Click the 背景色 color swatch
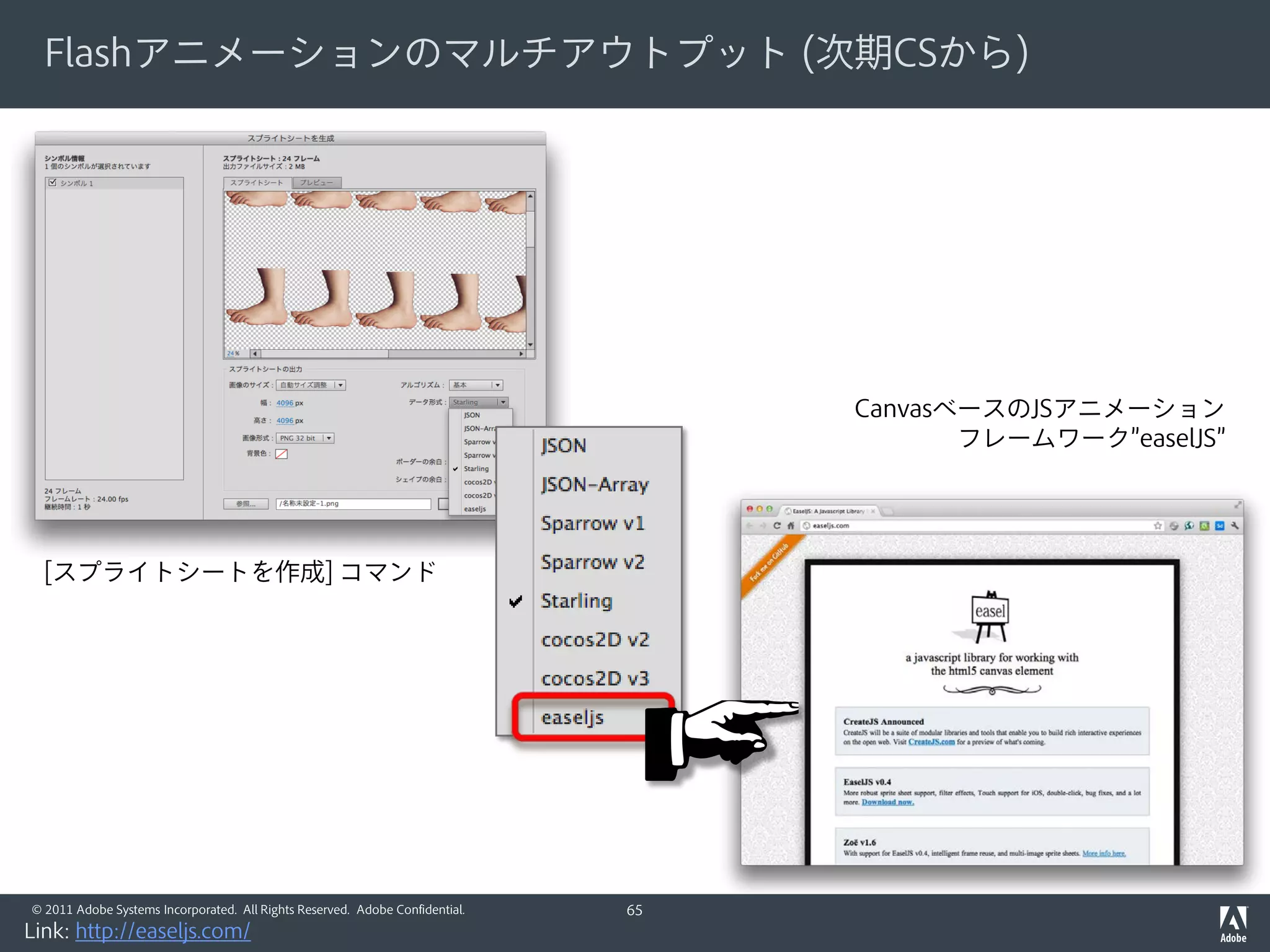The width and height of the screenshot is (1270, 952). pos(282,454)
